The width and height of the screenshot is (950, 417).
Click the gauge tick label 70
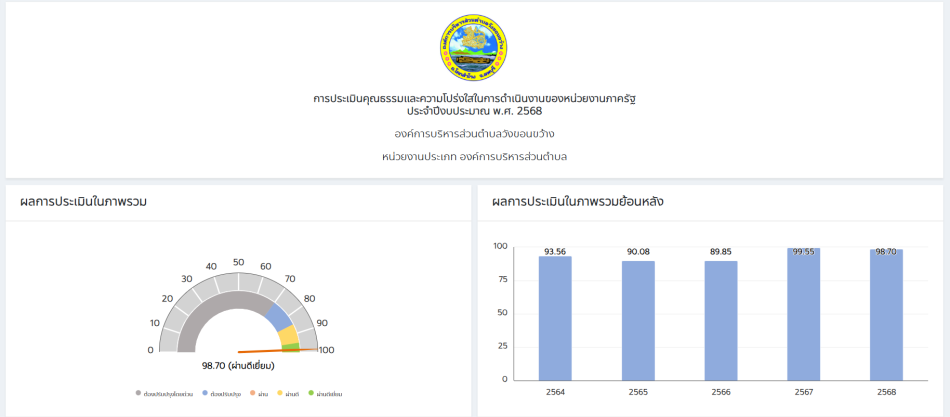pyautogui.click(x=290, y=279)
